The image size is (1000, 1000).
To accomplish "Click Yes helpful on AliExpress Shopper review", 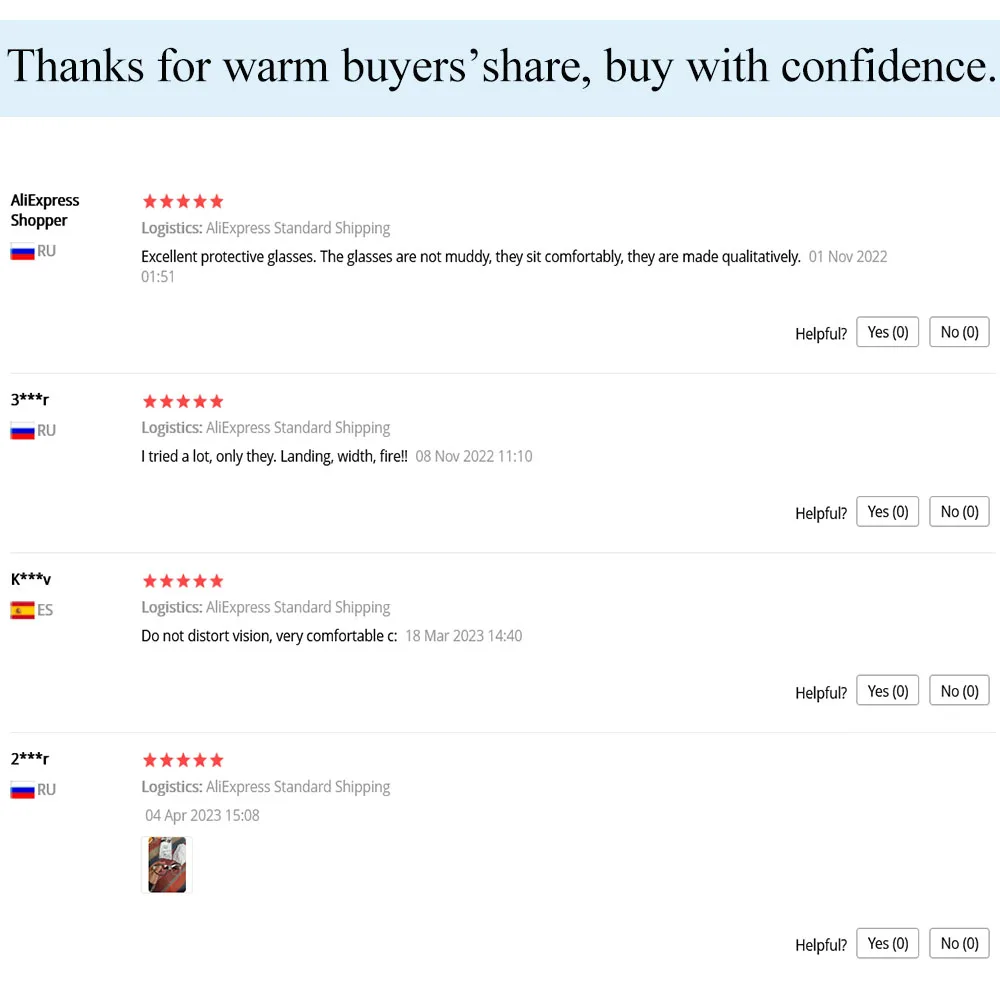I will [x=887, y=332].
